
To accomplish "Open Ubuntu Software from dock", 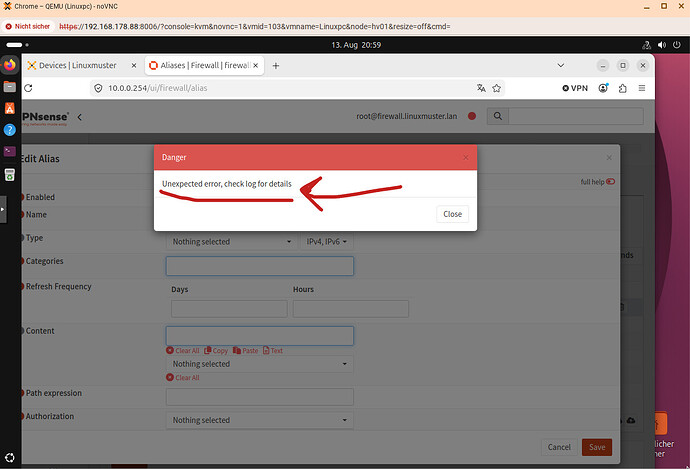I will 10,108.
